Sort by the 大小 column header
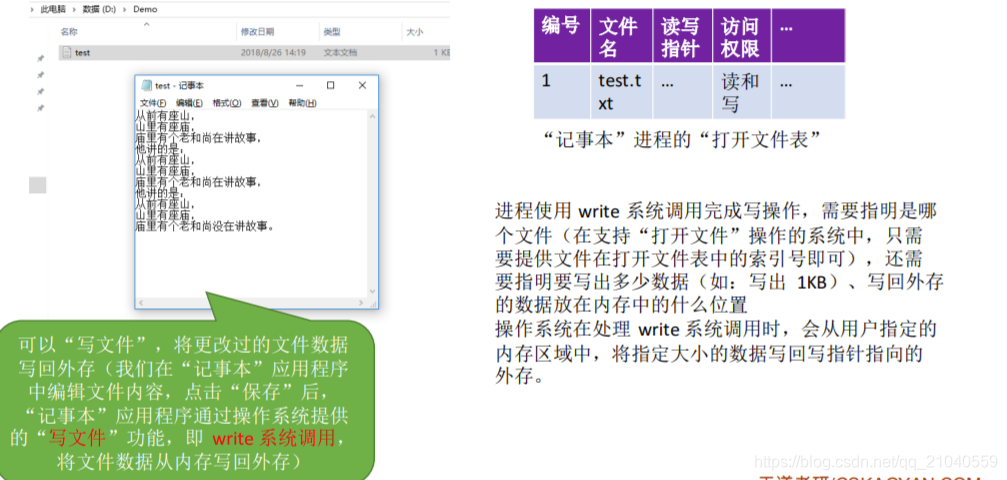The height and width of the screenshot is (480, 1007). tap(415, 31)
